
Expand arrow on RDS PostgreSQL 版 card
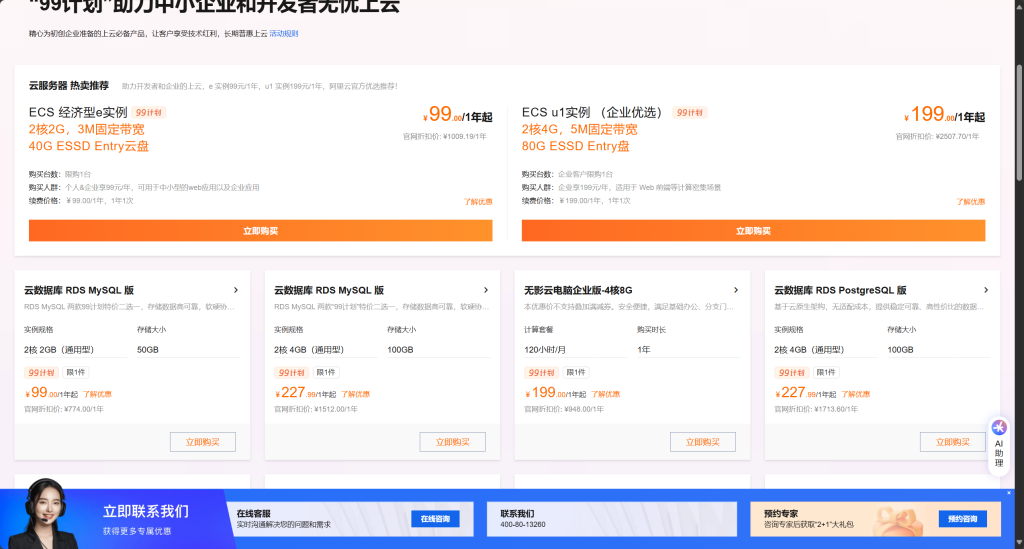986,290
